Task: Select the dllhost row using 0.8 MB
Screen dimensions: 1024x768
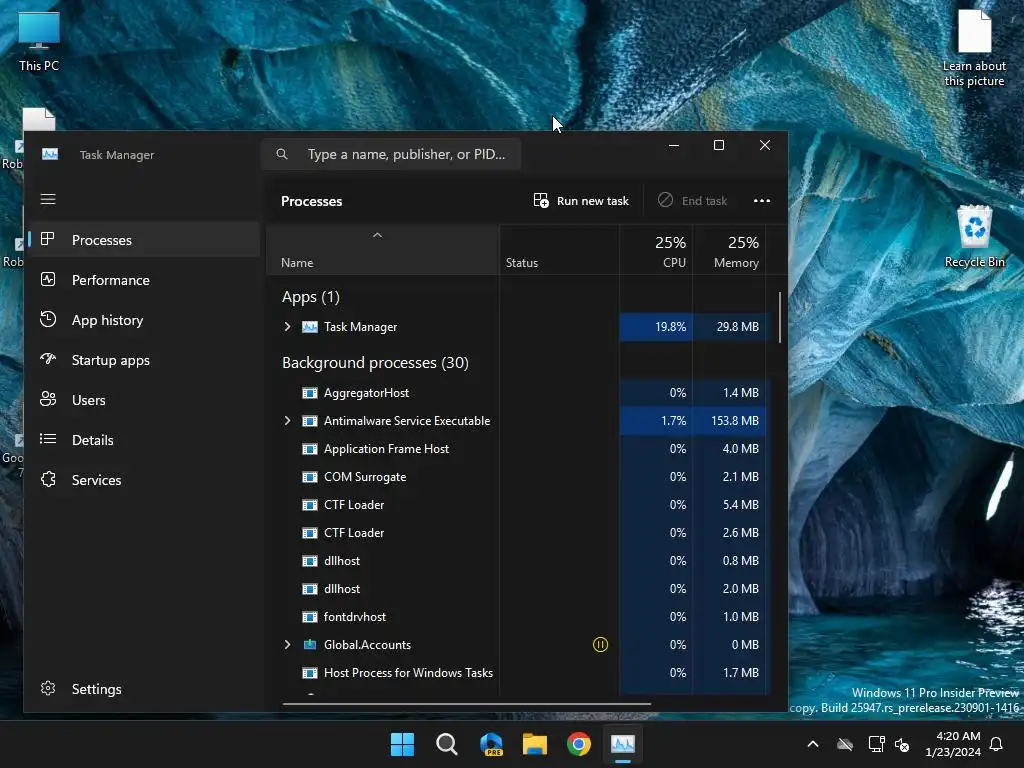Action: tap(520, 561)
